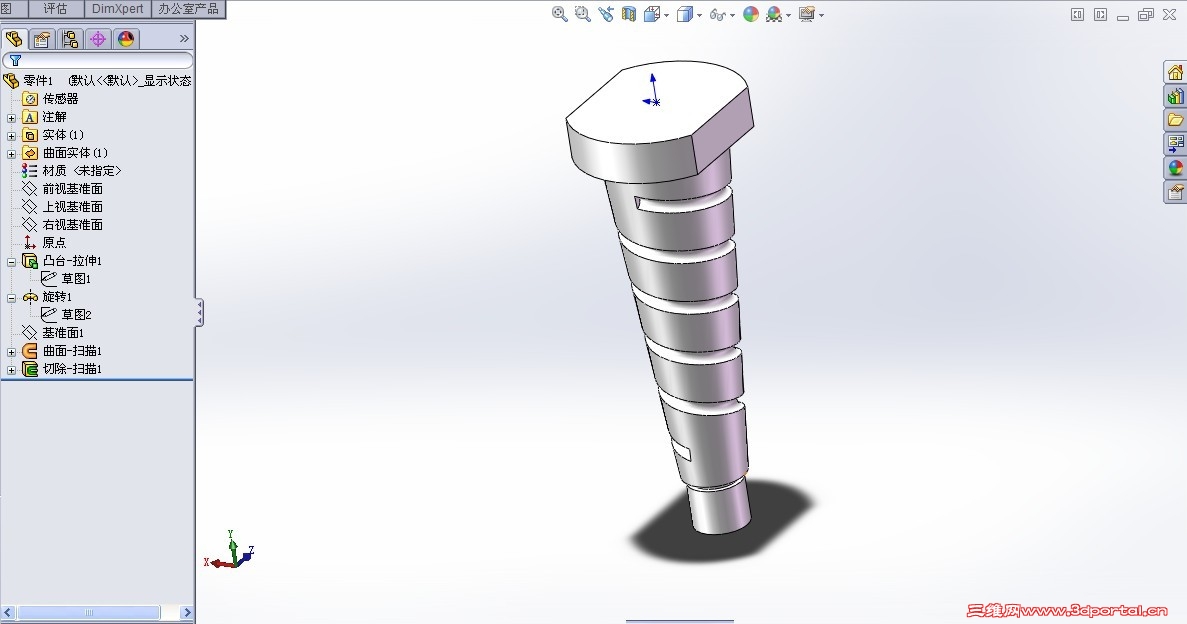Image resolution: width=1187 pixels, height=624 pixels.
Task: Switch to the ConfigurationManager tab icon
Action: click(70, 39)
